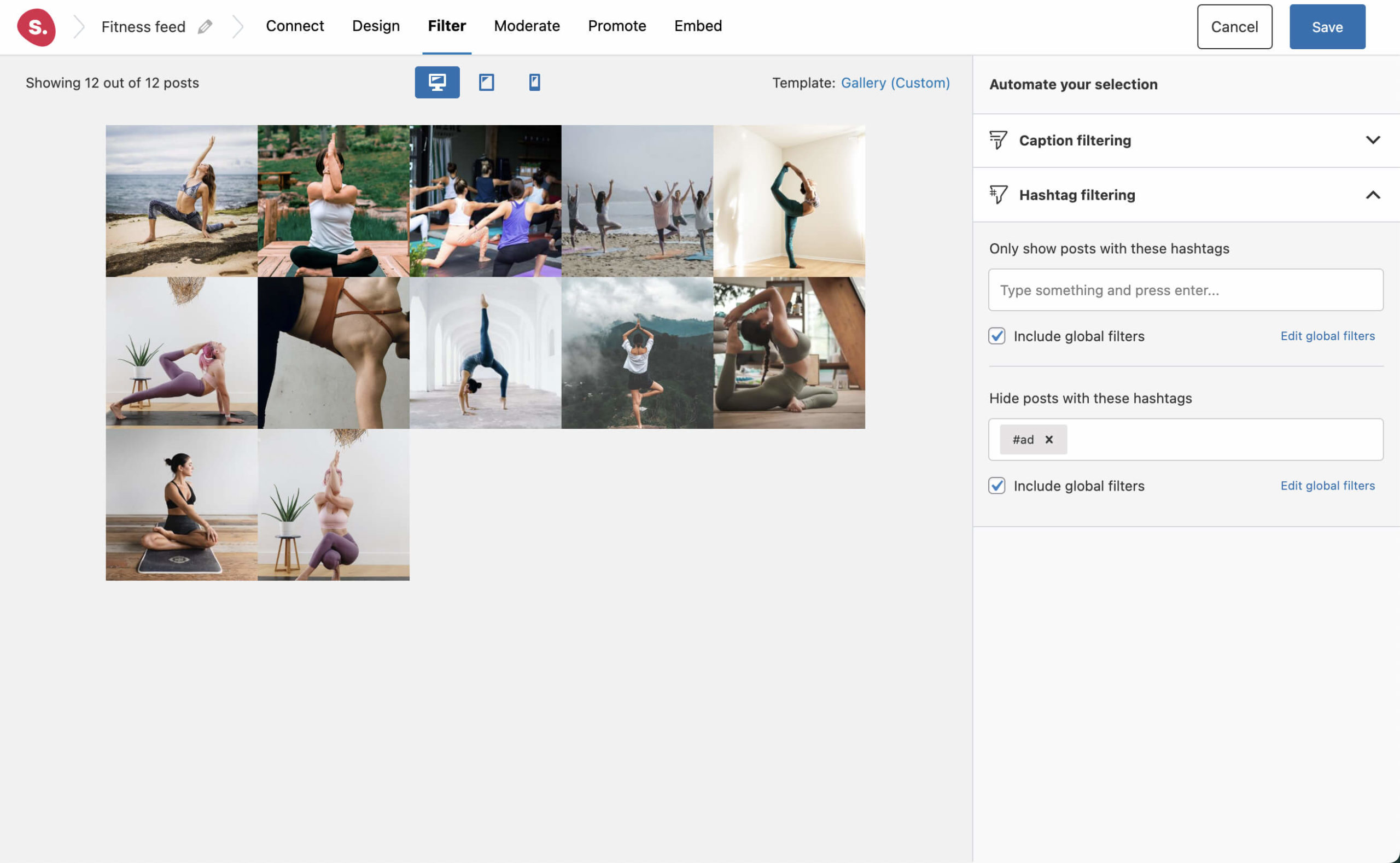Open the Design tab
Image resolution: width=1400 pixels, height=863 pixels.
[x=376, y=26]
